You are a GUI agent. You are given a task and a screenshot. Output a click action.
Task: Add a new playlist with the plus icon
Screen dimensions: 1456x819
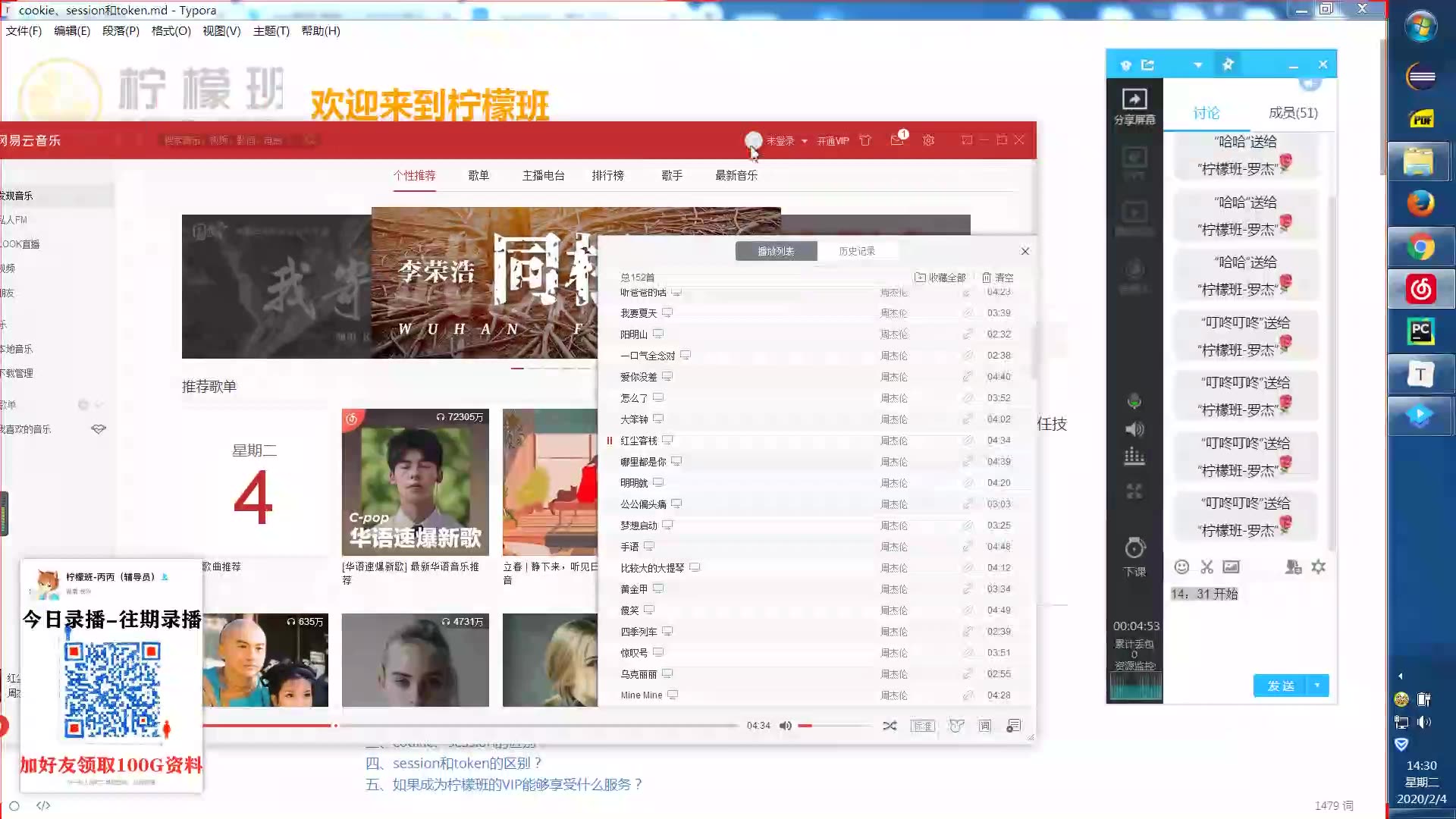(83, 405)
